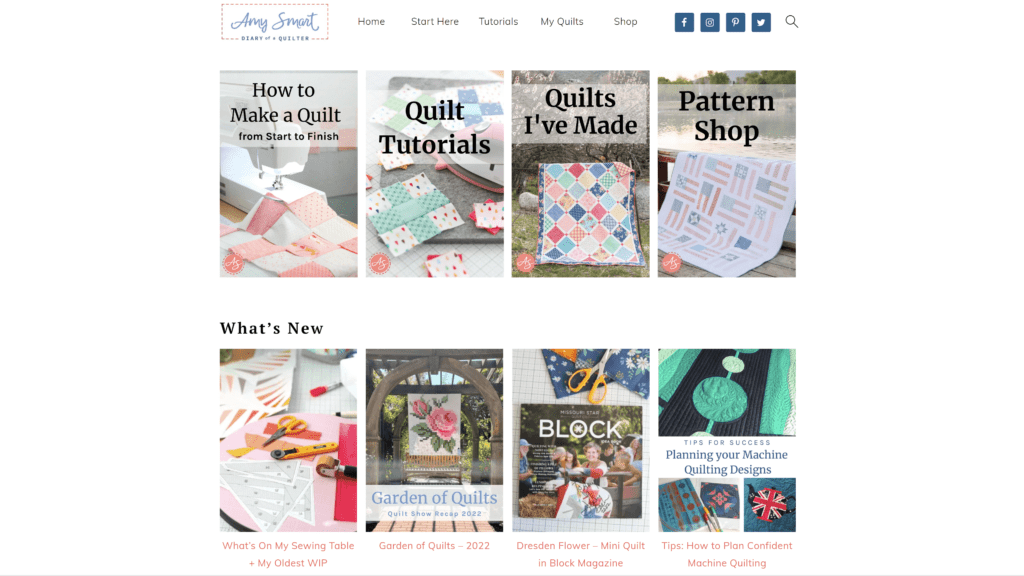Open the Quilt Tutorials tile
Viewport: 1024px width, 576px height.
(434, 174)
